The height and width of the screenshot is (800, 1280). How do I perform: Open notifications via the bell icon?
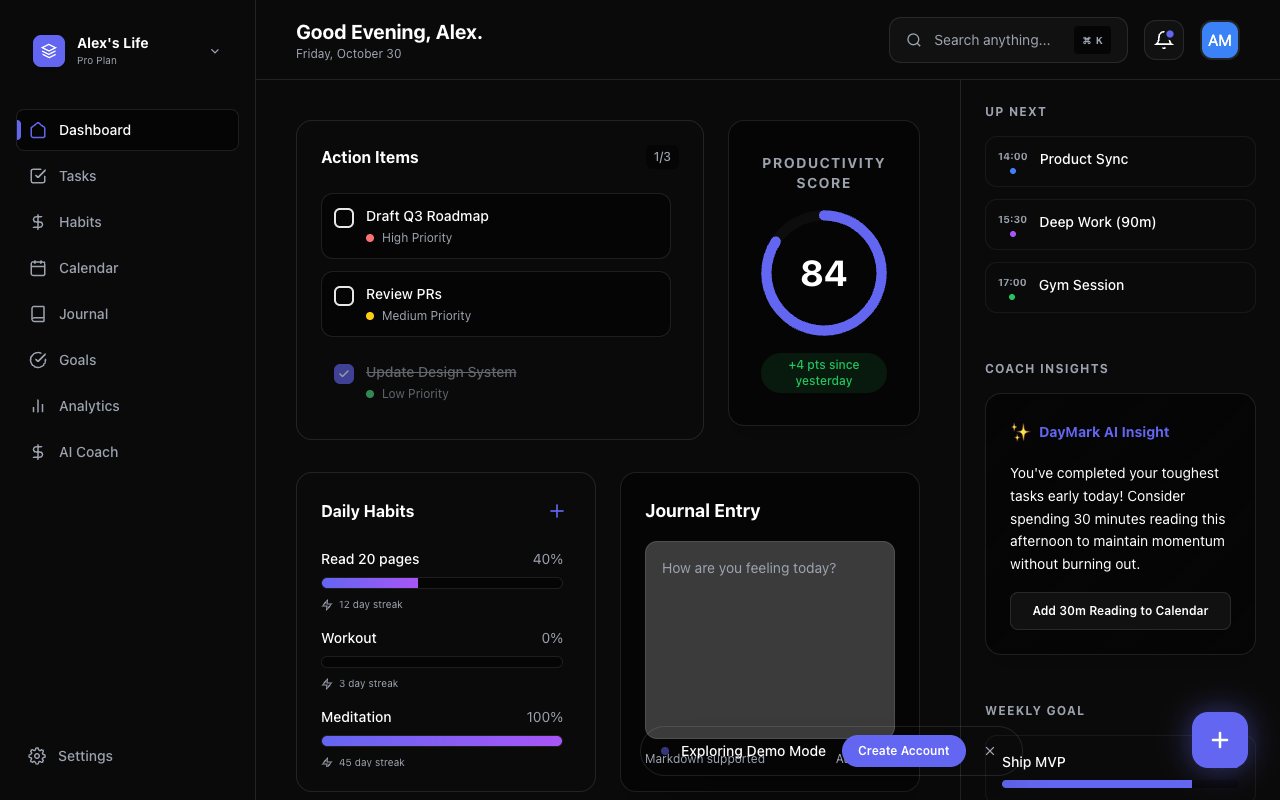(1164, 40)
